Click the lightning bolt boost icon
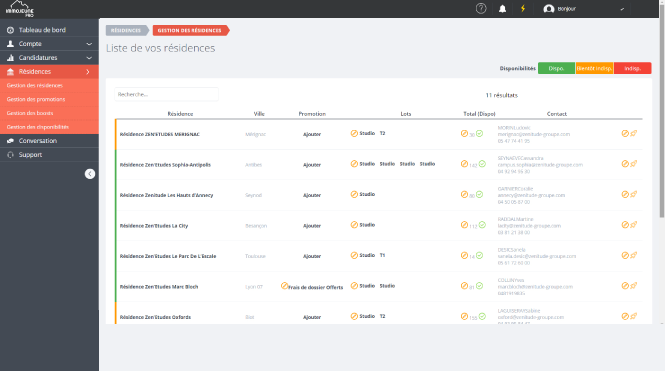Viewport: 665px width, 371px height. (x=523, y=8)
